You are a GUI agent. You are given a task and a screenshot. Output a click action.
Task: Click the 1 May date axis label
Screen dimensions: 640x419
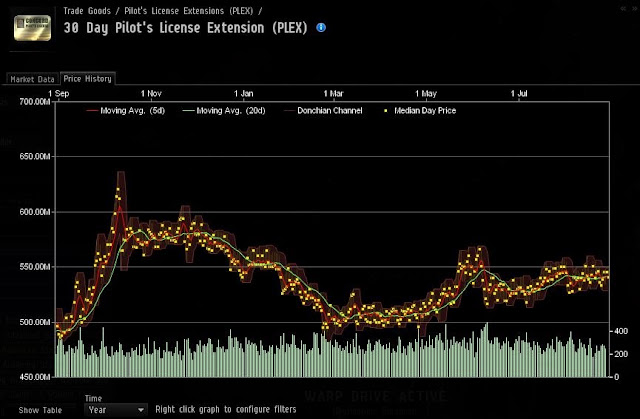pyautogui.click(x=426, y=93)
